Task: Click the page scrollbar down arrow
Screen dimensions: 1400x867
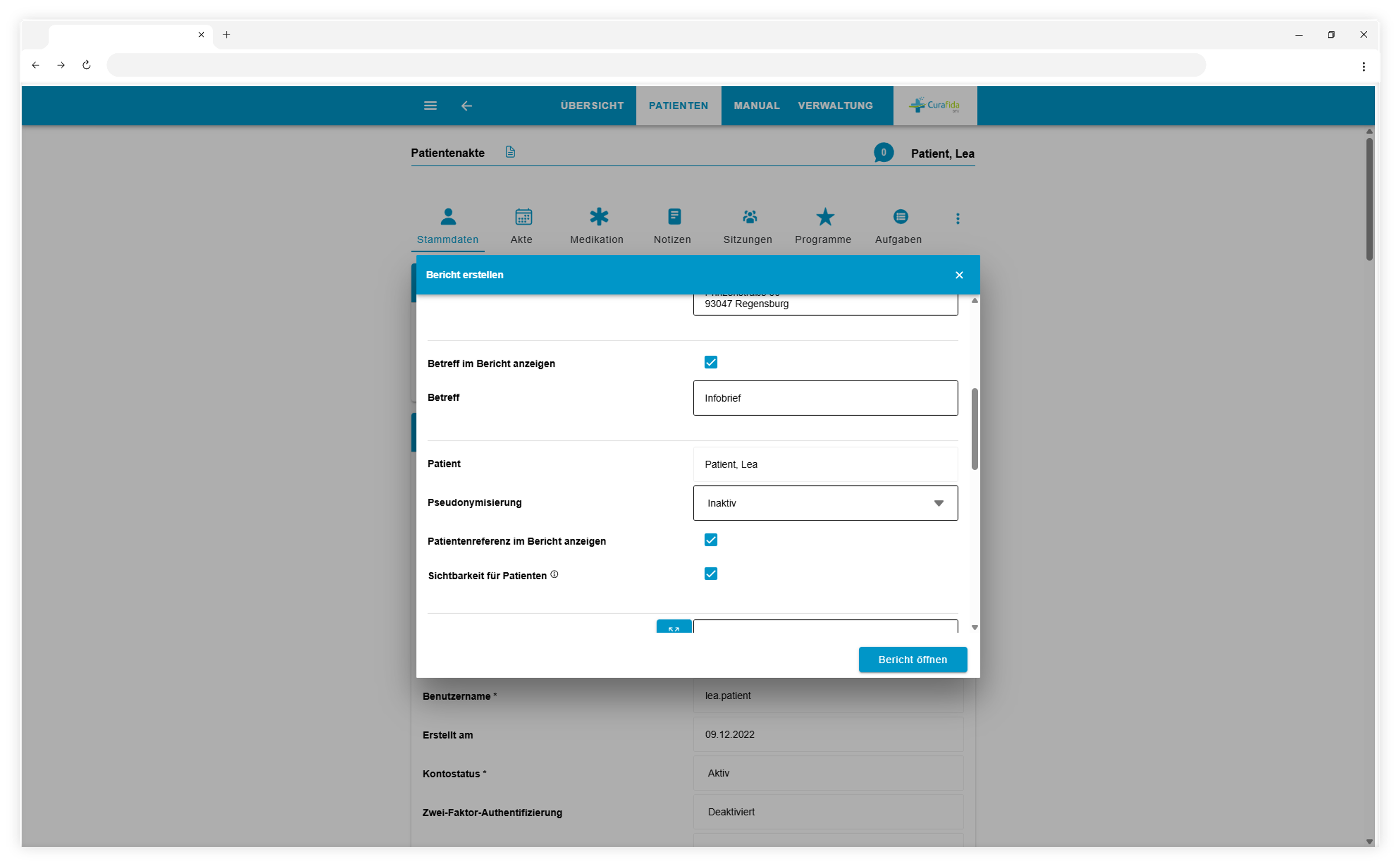Action: (1369, 842)
